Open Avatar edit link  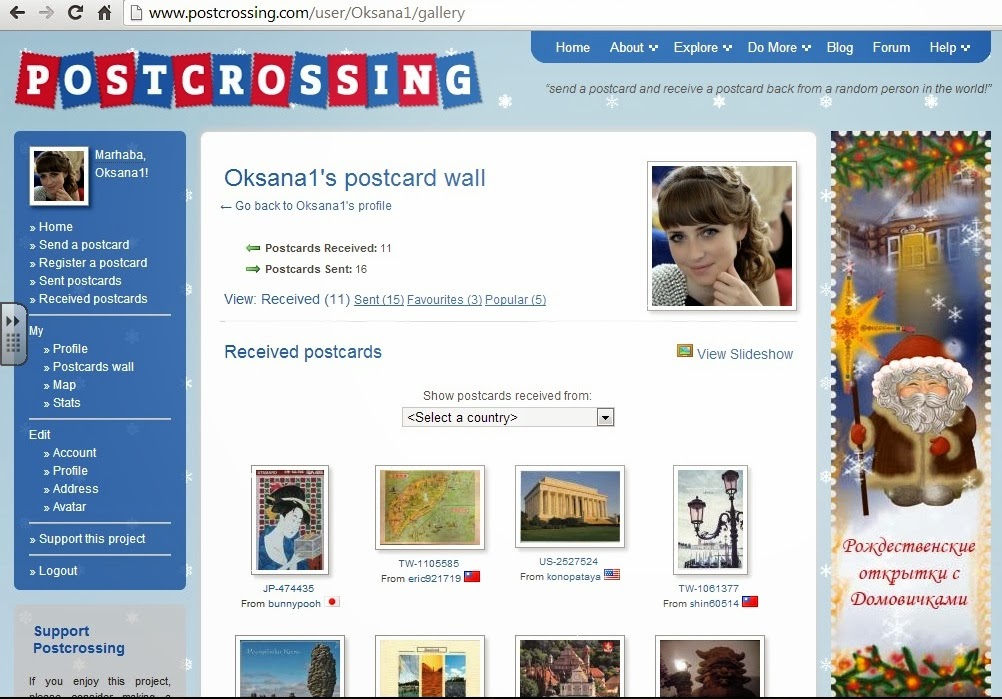(x=69, y=506)
